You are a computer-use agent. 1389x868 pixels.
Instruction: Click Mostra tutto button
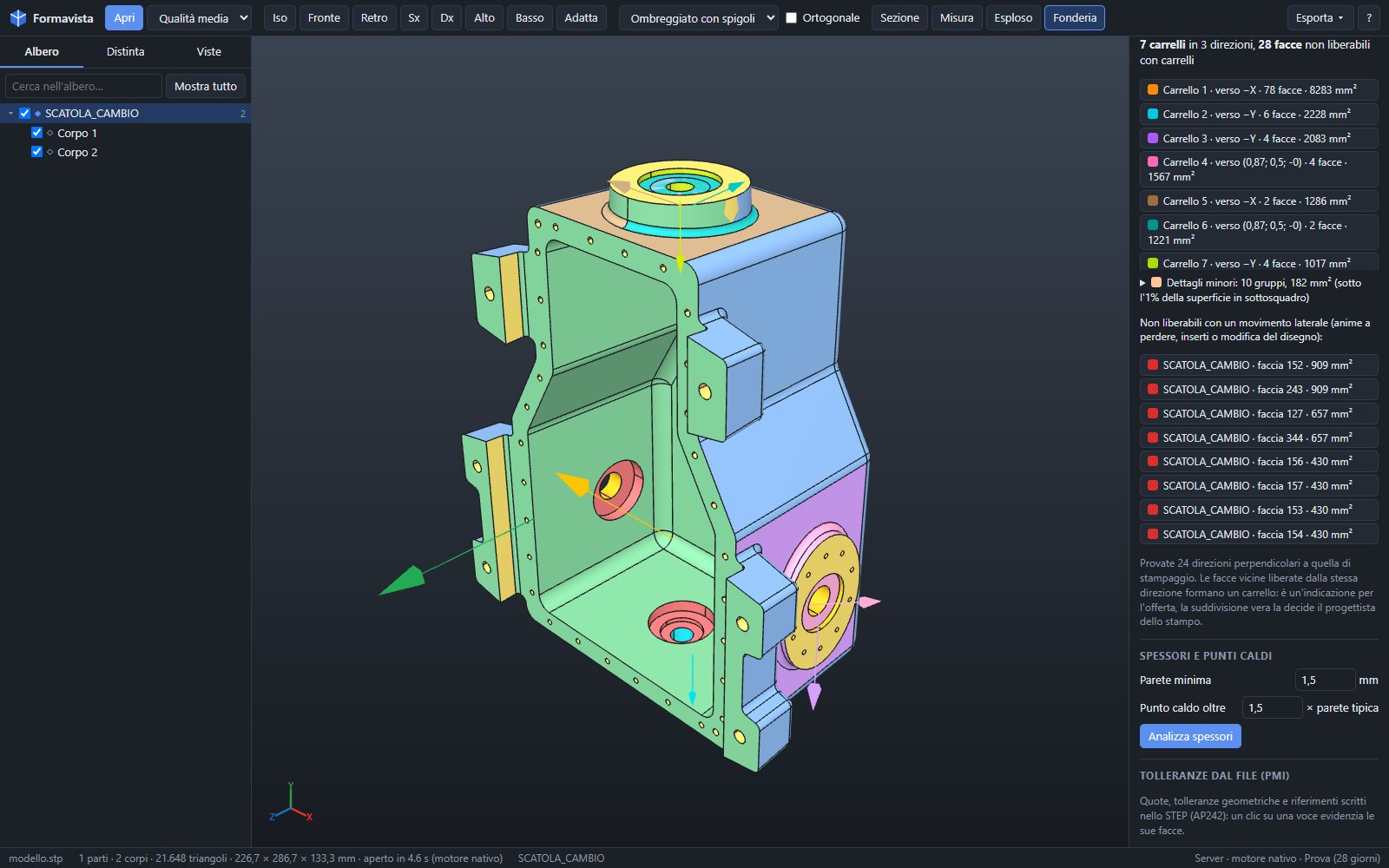206,86
